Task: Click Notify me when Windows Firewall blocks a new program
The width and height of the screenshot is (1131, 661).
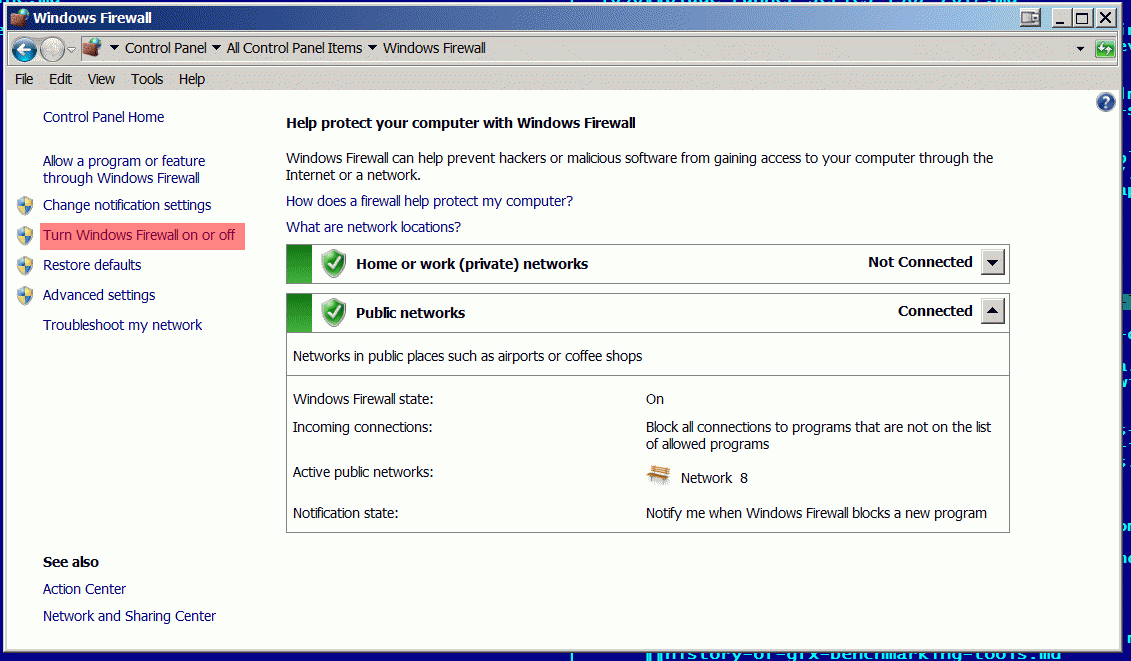Action: 816,513
